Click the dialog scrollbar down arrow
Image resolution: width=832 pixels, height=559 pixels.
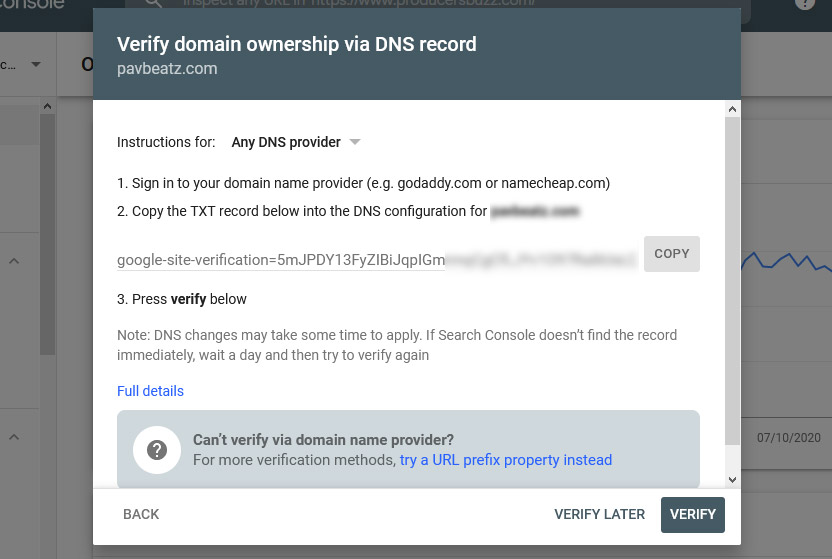pyautogui.click(x=733, y=479)
